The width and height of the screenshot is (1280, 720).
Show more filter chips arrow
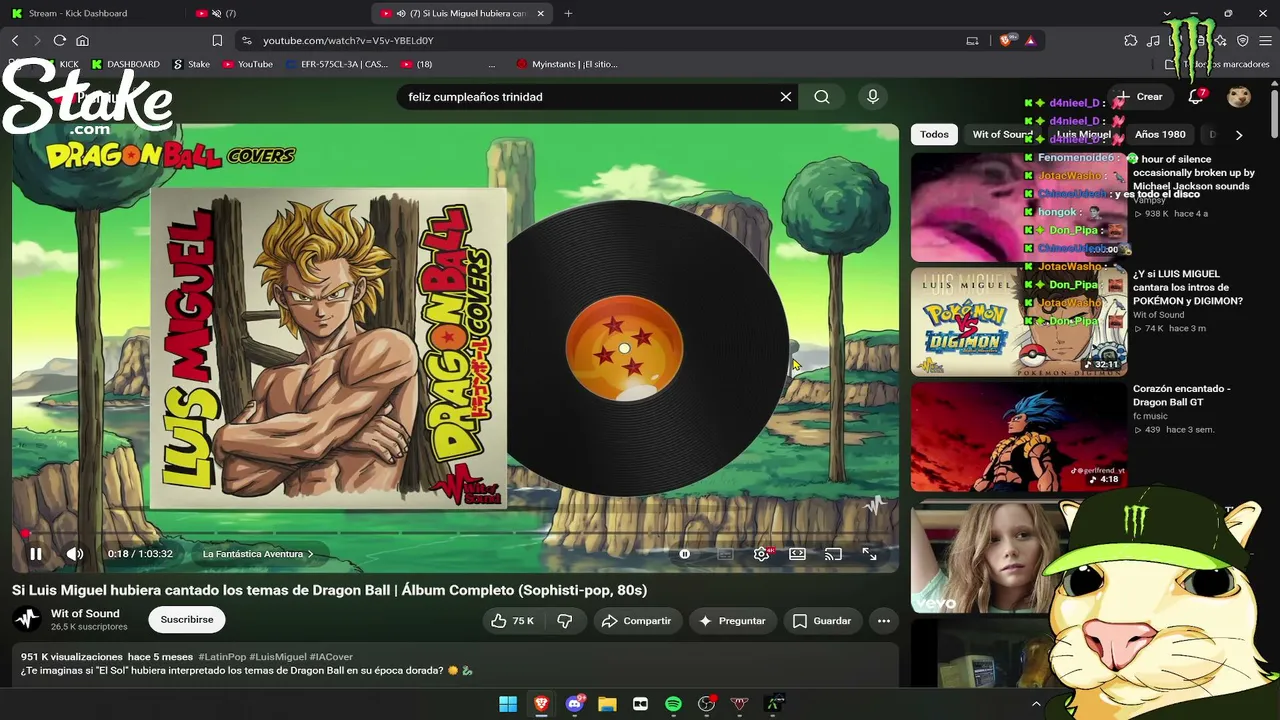click(x=1239, y=134)
